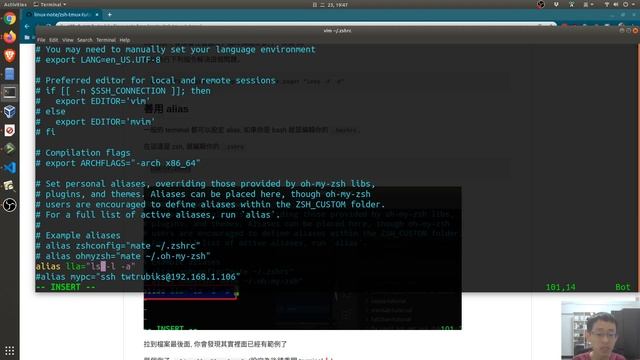Open Brave browser from the dock
Image resolution: width=640 pixels, height=360 pixels.
[10, 56]
